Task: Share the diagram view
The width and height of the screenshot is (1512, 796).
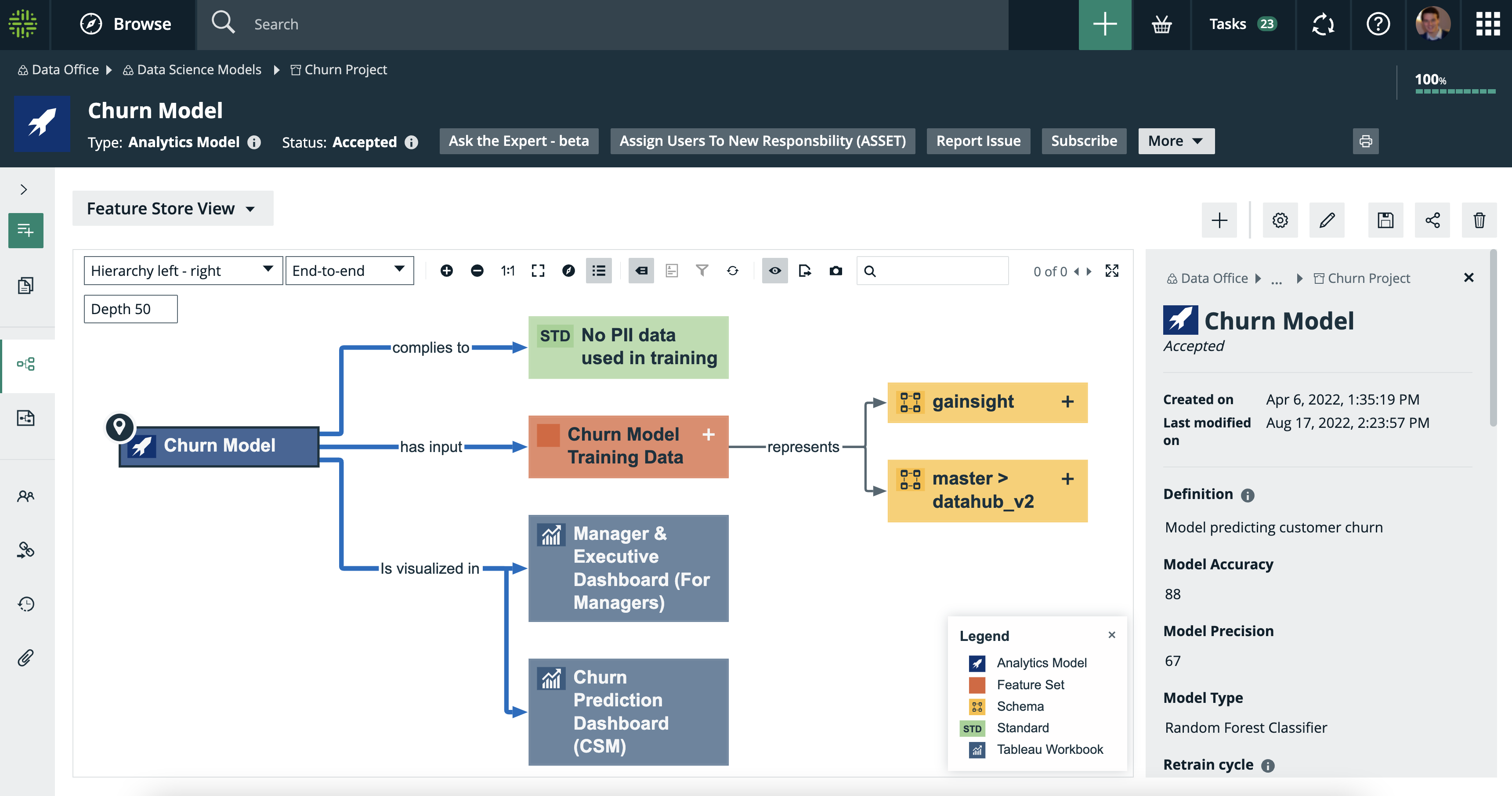Action: pos(1433,220)
